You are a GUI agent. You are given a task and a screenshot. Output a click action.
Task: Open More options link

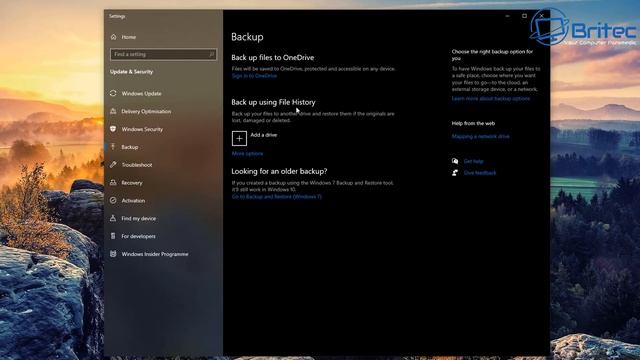click(247, 154)
